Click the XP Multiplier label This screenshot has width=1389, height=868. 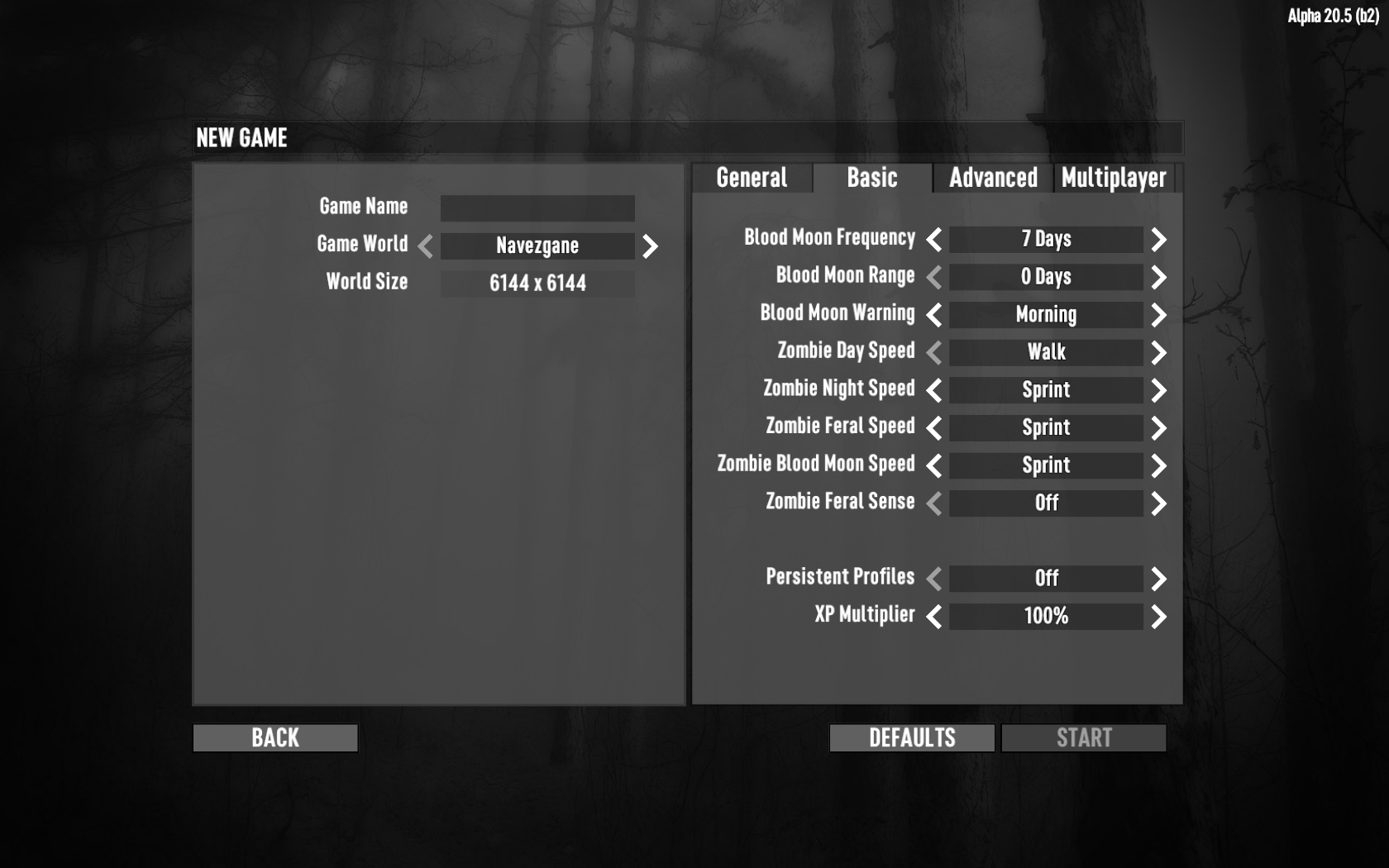(865, 615)
